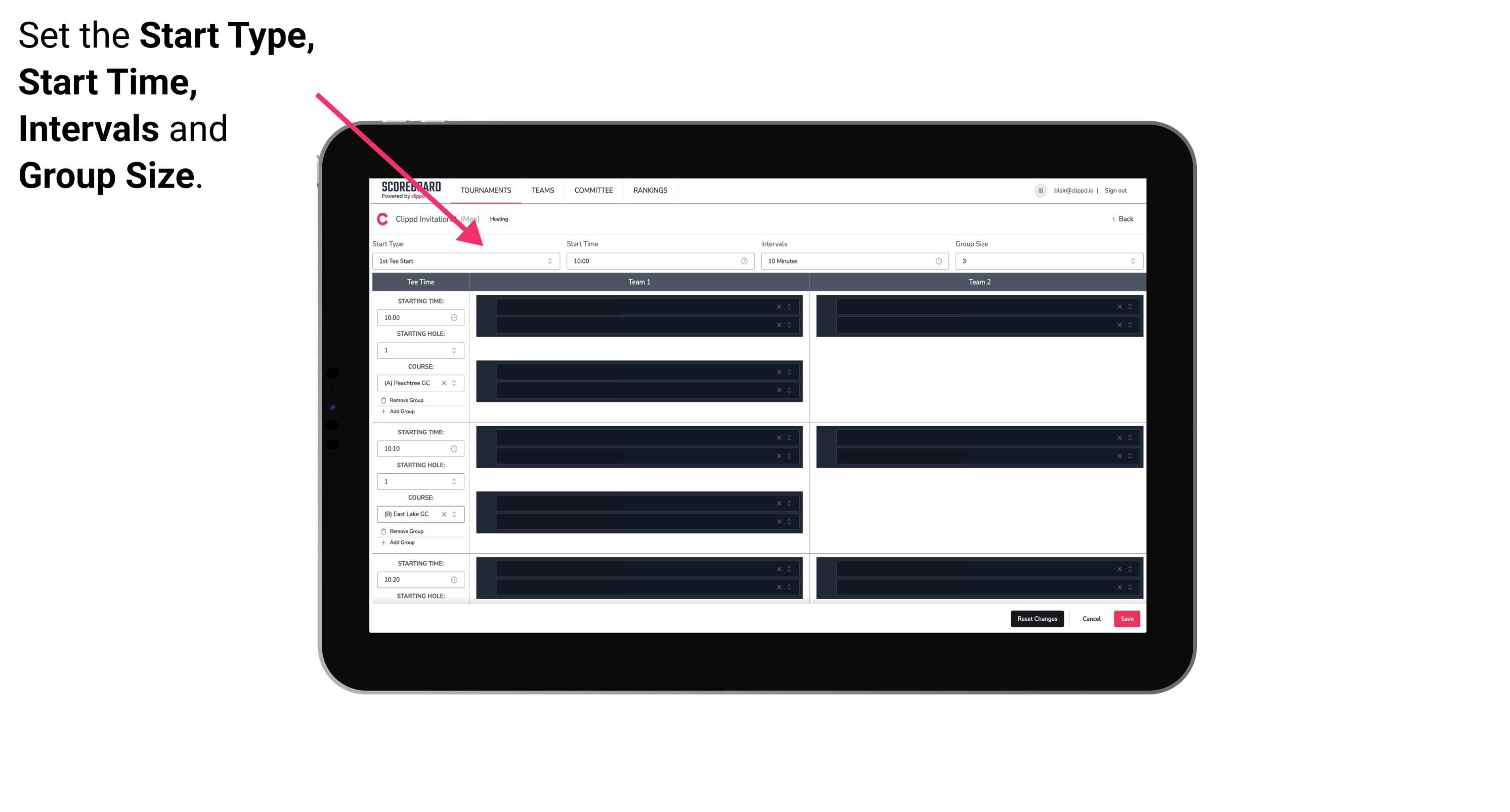Switch to the TOURNAMENTS tab
This screenshot has height=812, width=1510.
click(x=486, y=190)
